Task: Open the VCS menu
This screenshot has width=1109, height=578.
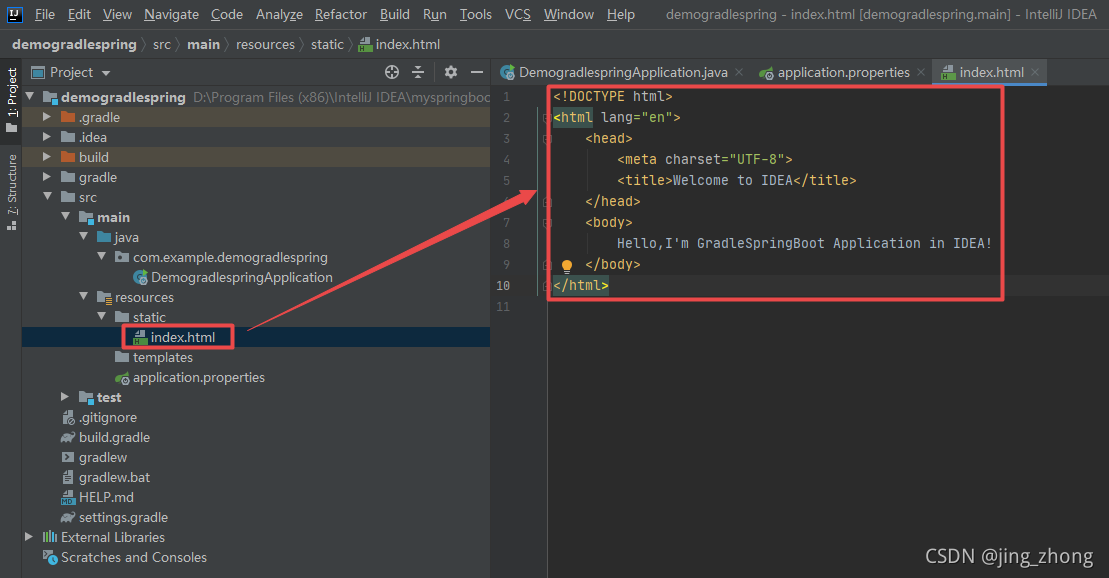Action: point(518,14)
